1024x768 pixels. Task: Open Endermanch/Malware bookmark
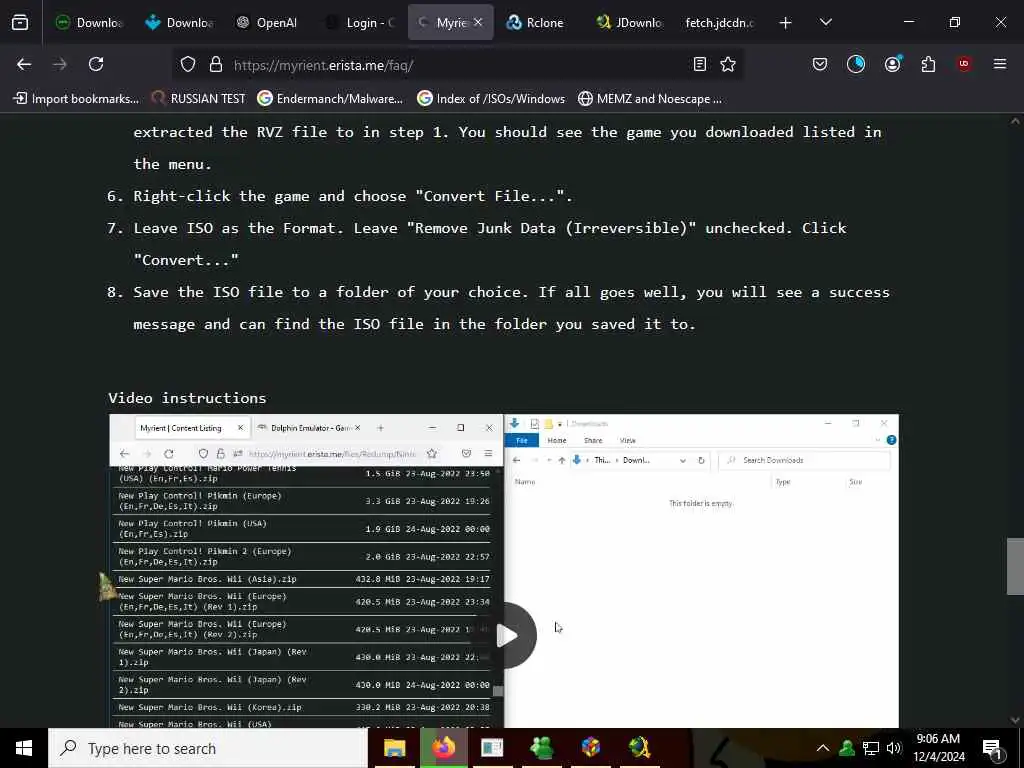[x=330, y=99]
